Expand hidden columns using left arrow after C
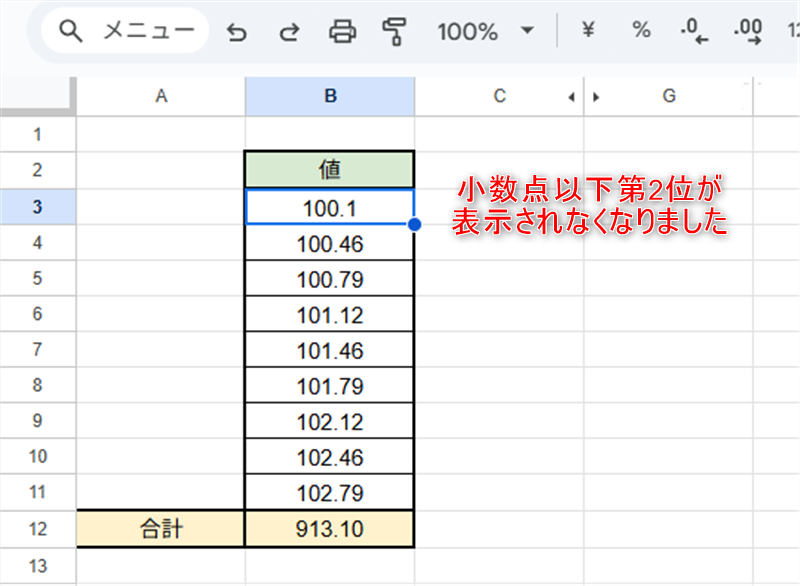800x586 pixels. coord(571,97)
